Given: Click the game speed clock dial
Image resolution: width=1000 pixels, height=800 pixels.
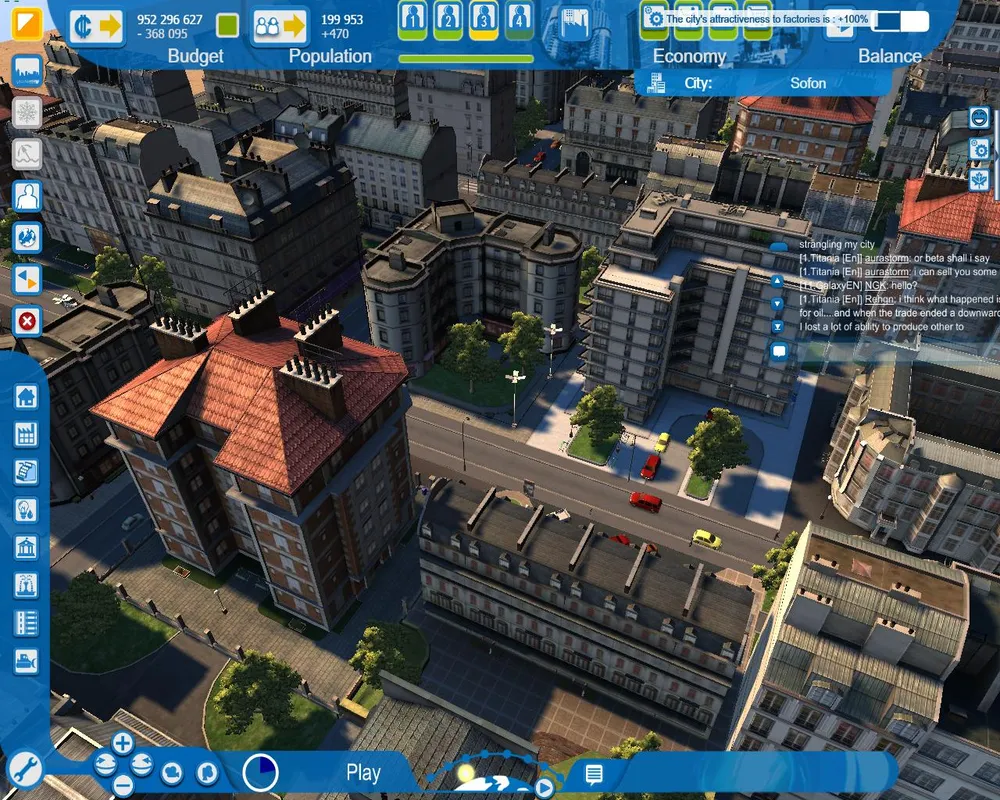Looking at the screenshot, I should tap(260, 772).
